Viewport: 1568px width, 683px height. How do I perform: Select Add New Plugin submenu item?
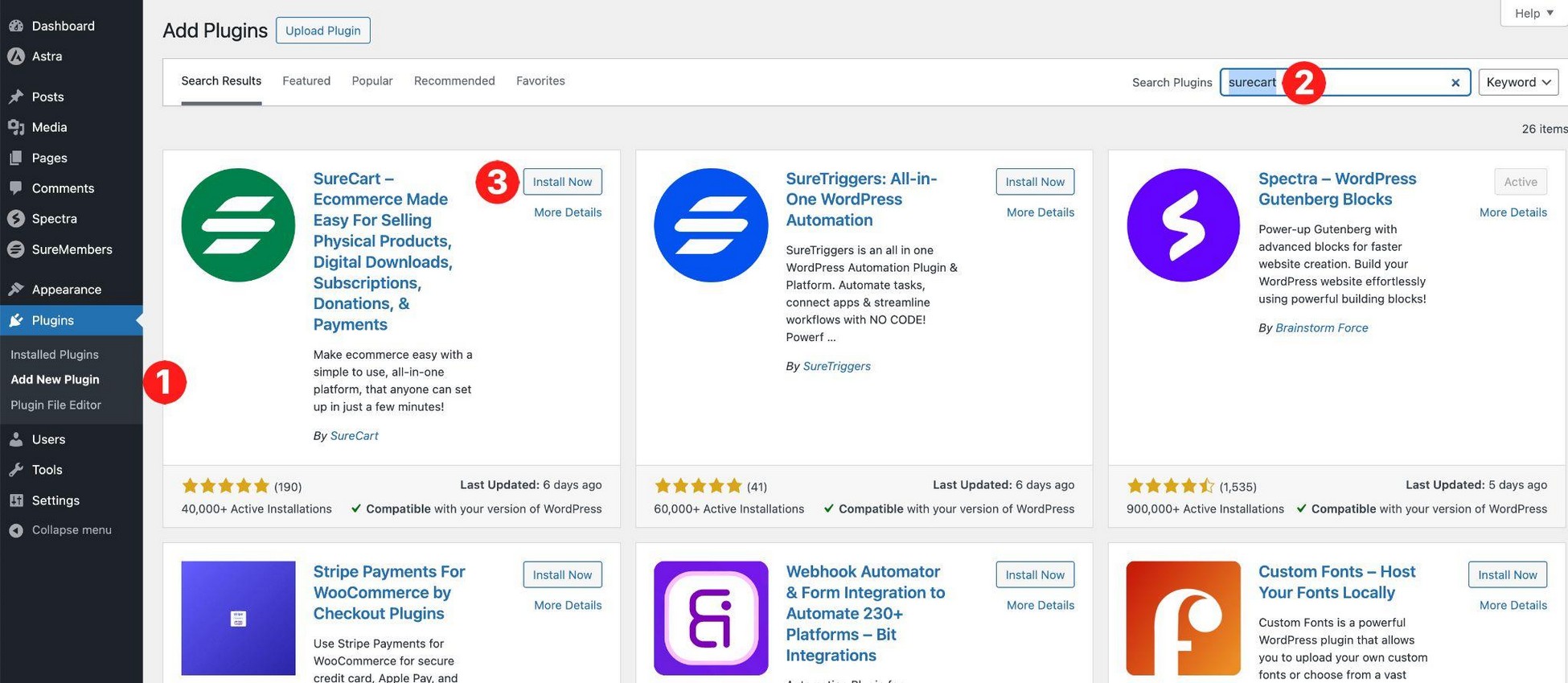tap(55, 379)
